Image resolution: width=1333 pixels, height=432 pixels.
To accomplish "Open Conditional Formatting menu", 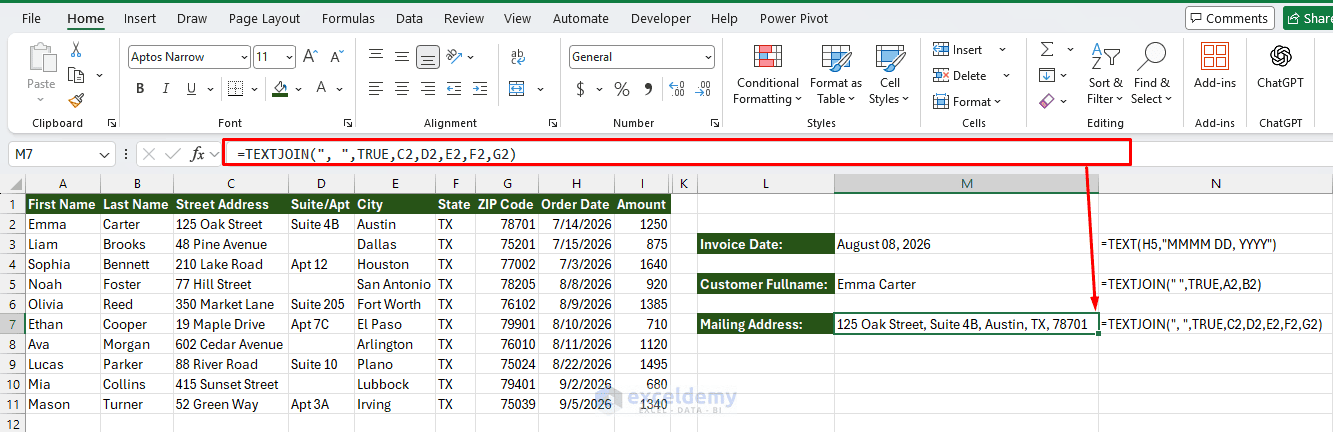I will [767, 74].
